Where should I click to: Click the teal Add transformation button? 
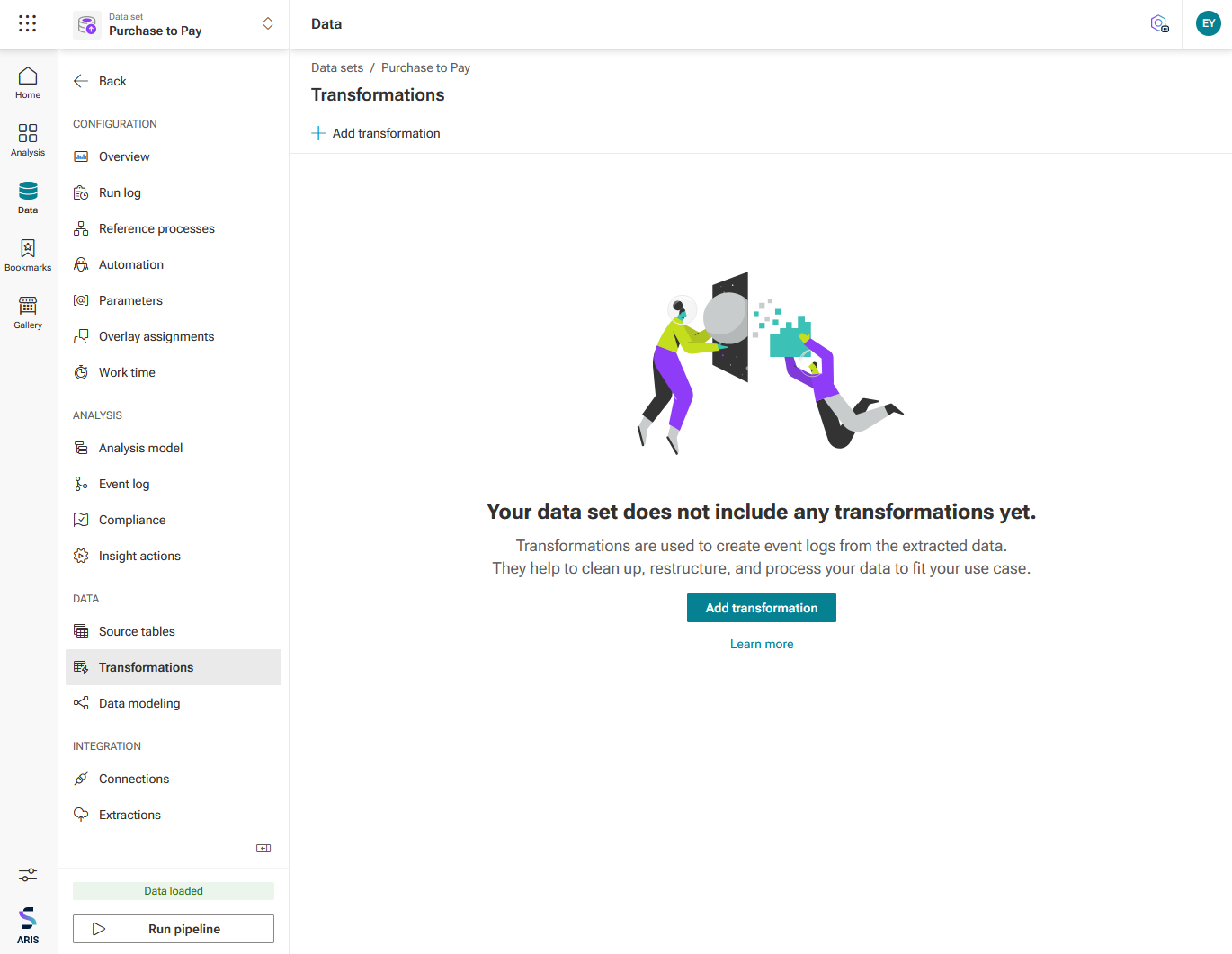[x=762, y=608]
